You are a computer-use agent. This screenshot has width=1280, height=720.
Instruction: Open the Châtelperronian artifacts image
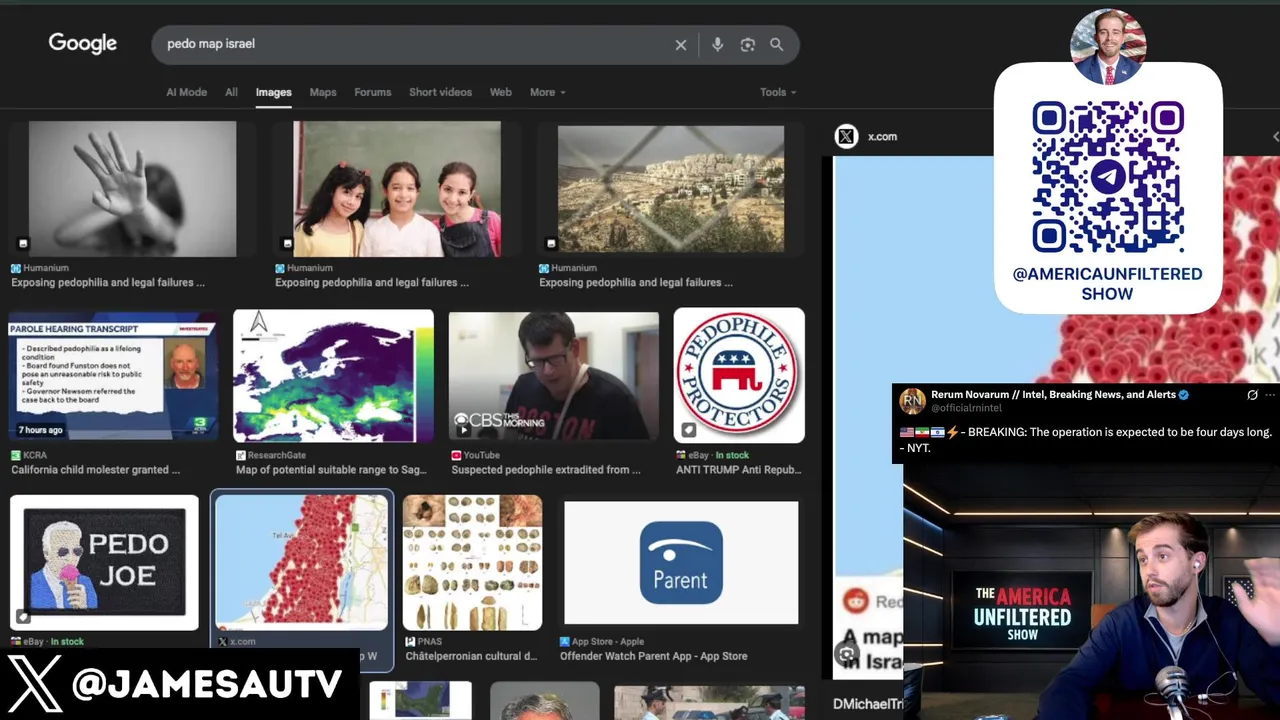[472, 563]
